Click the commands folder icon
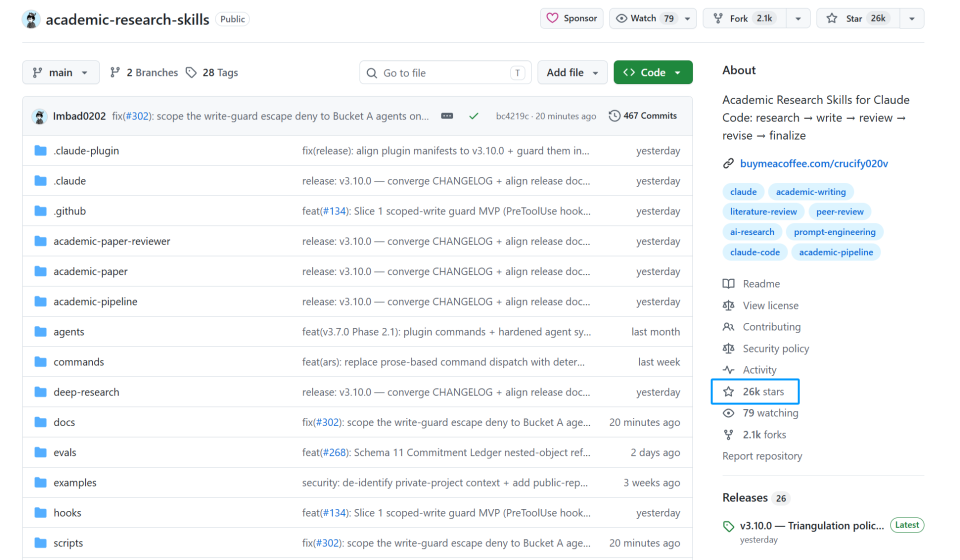This screenshot has width=960, height=560. click(x=40, y=362)
